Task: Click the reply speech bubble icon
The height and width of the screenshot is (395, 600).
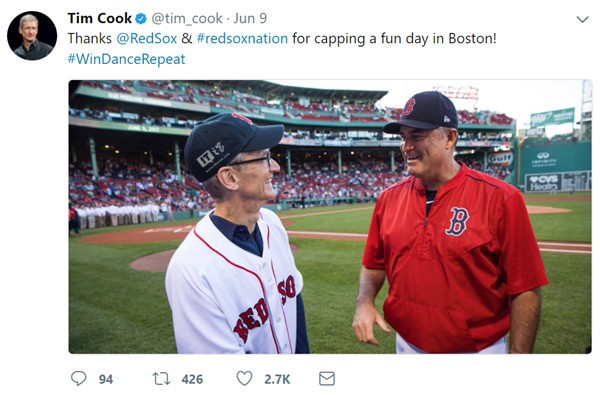Action: point(79,378)
